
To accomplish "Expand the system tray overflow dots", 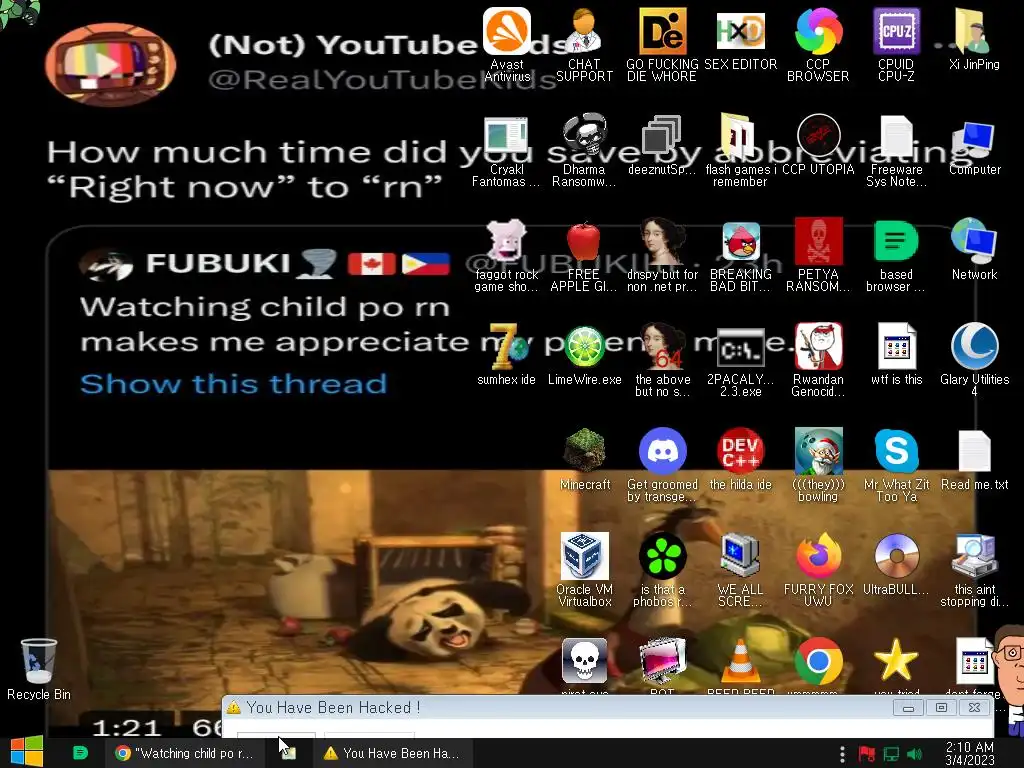I will pos(842,754).
